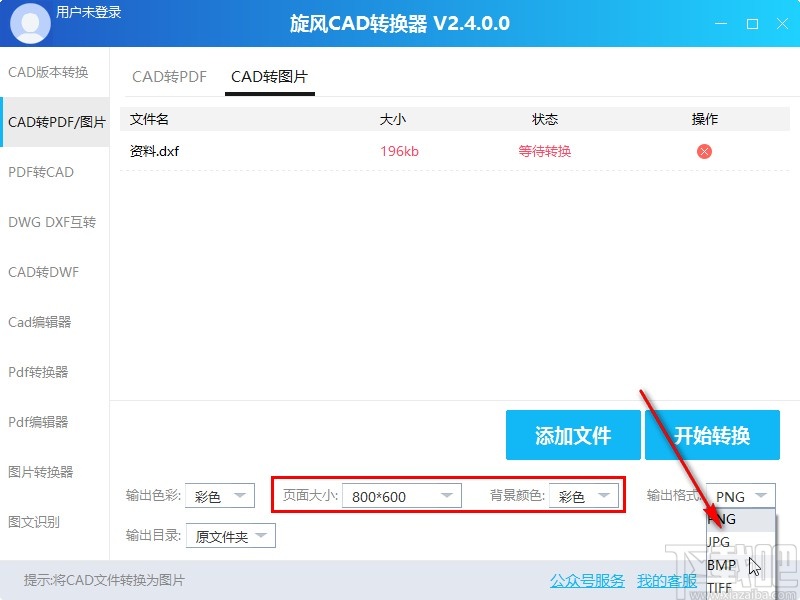
Task: Open the Pdf转换器 sidebar function
Action: [41, 372]
